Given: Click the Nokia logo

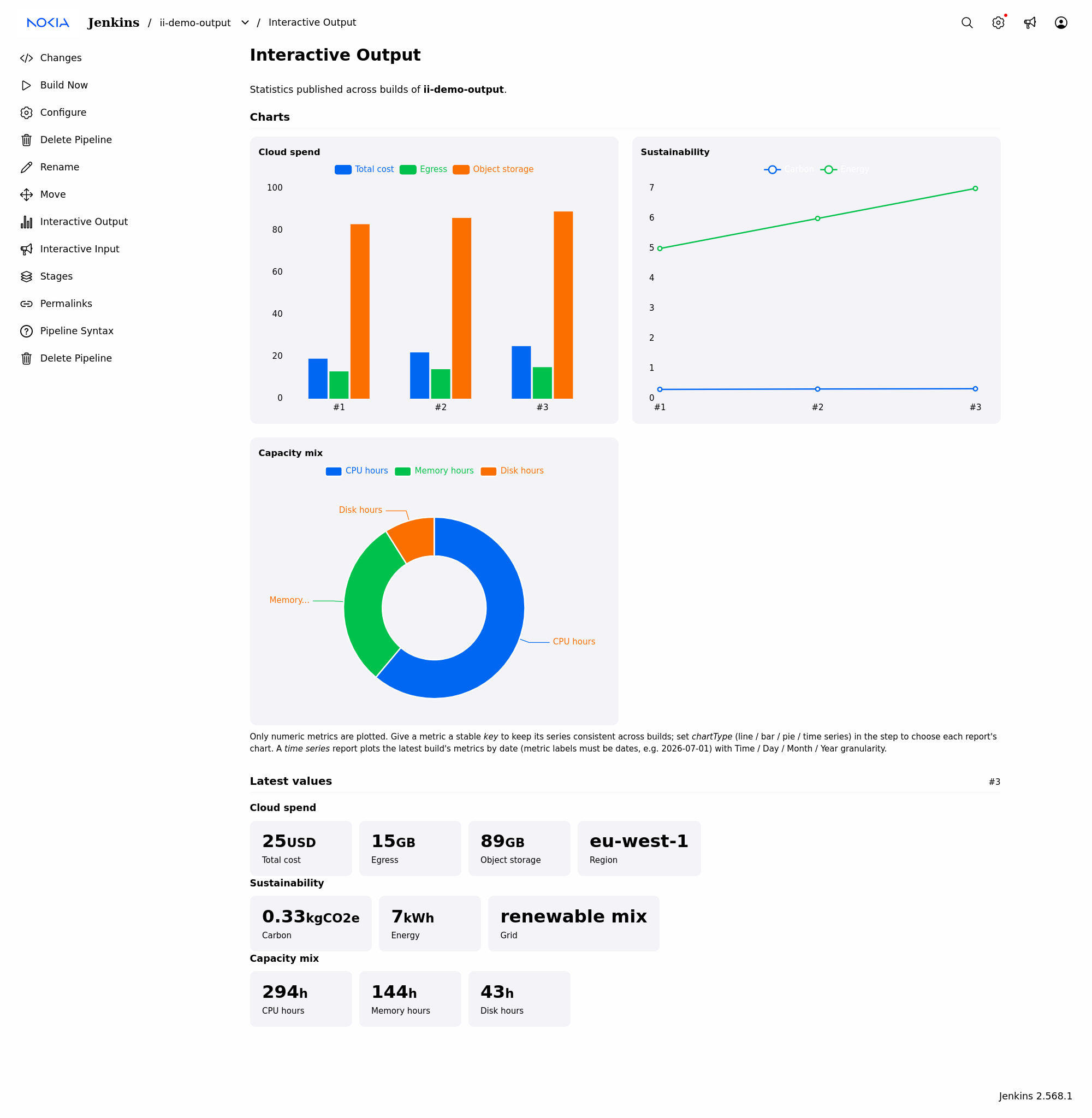Looking at the screenshot, I should (48, 22).
